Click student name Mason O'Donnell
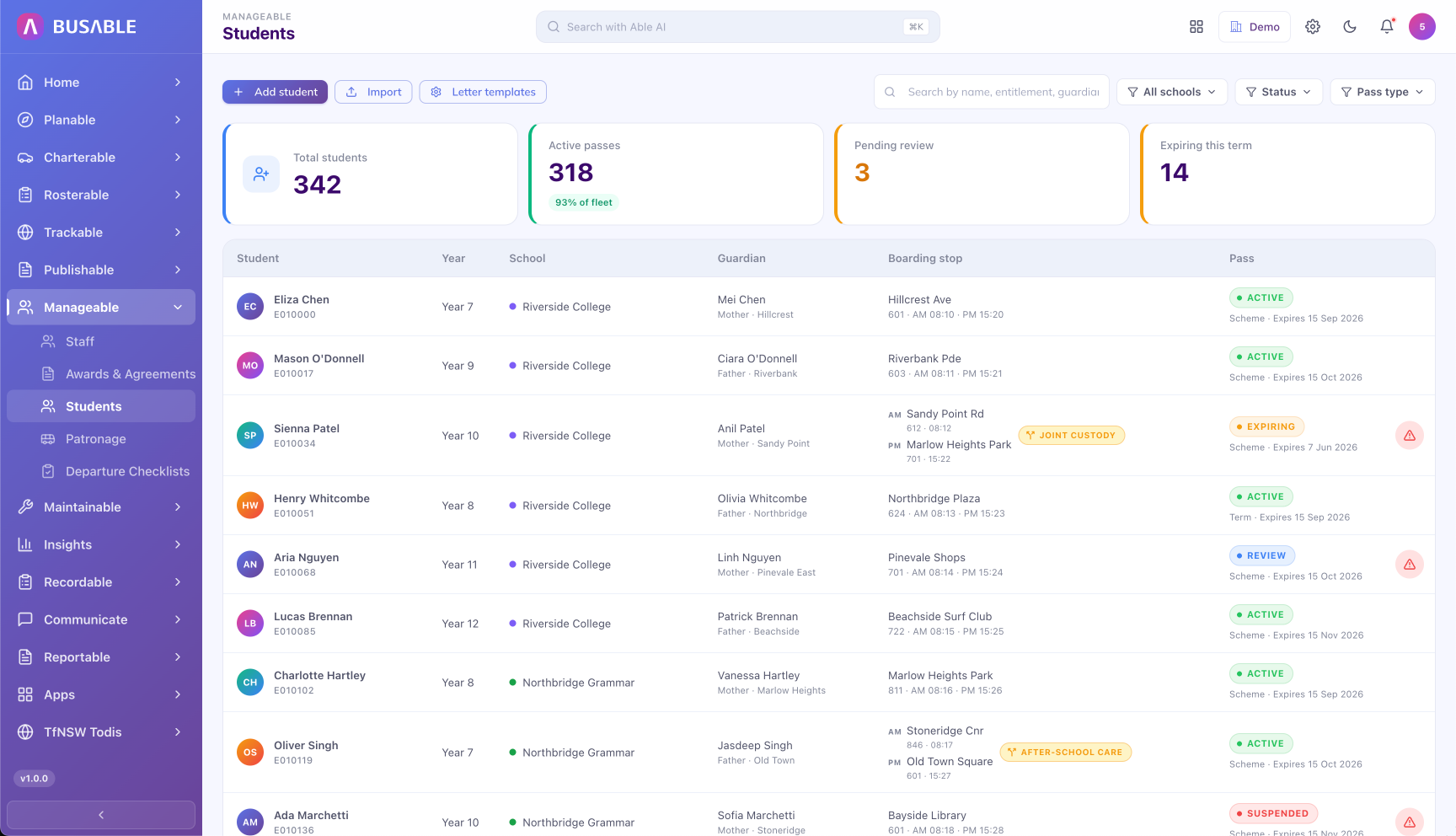The image size is (1456, 836). [x=319, y=359]
